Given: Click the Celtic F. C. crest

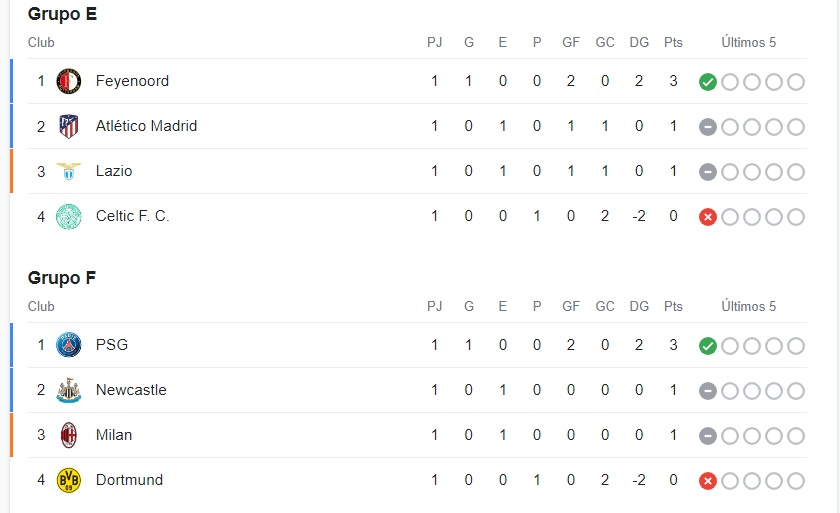Looking at the screenshot, I should pyautogui.click(x=69, y=216).
